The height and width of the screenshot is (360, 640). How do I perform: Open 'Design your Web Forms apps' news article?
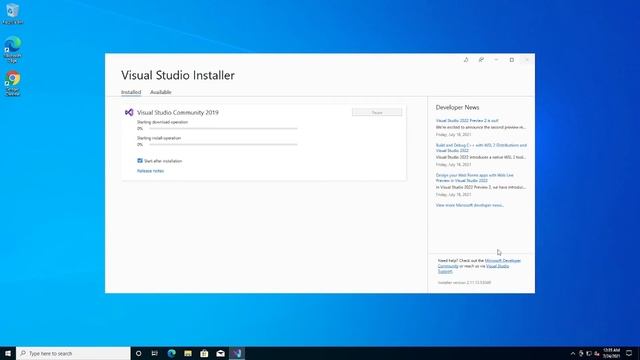pos(475,178)
